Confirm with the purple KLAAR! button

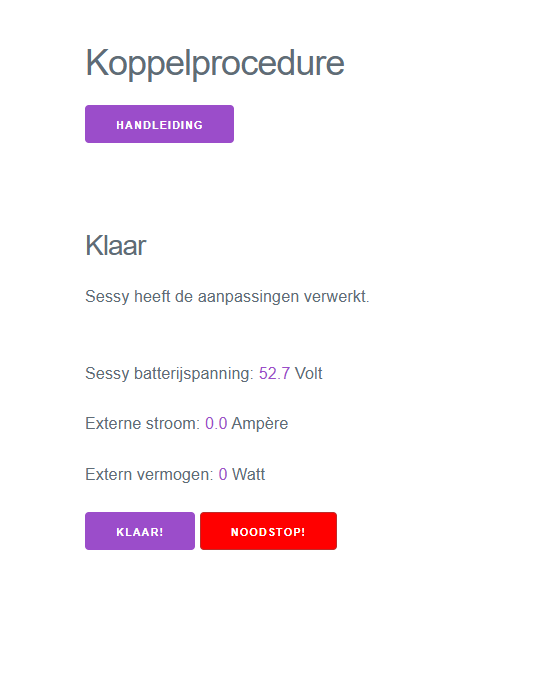[140, 531]
